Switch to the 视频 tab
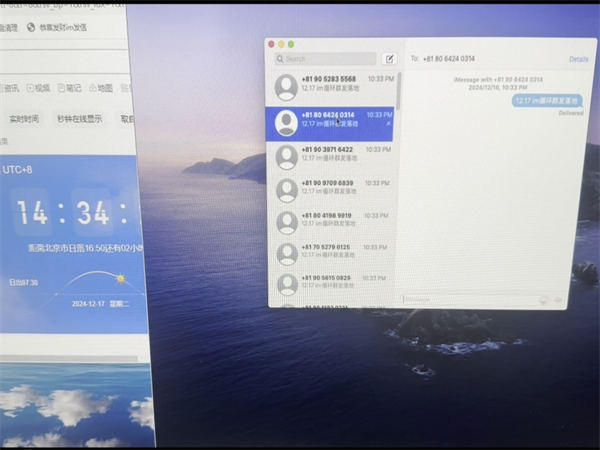600x450 pixels. click(39, 88)
